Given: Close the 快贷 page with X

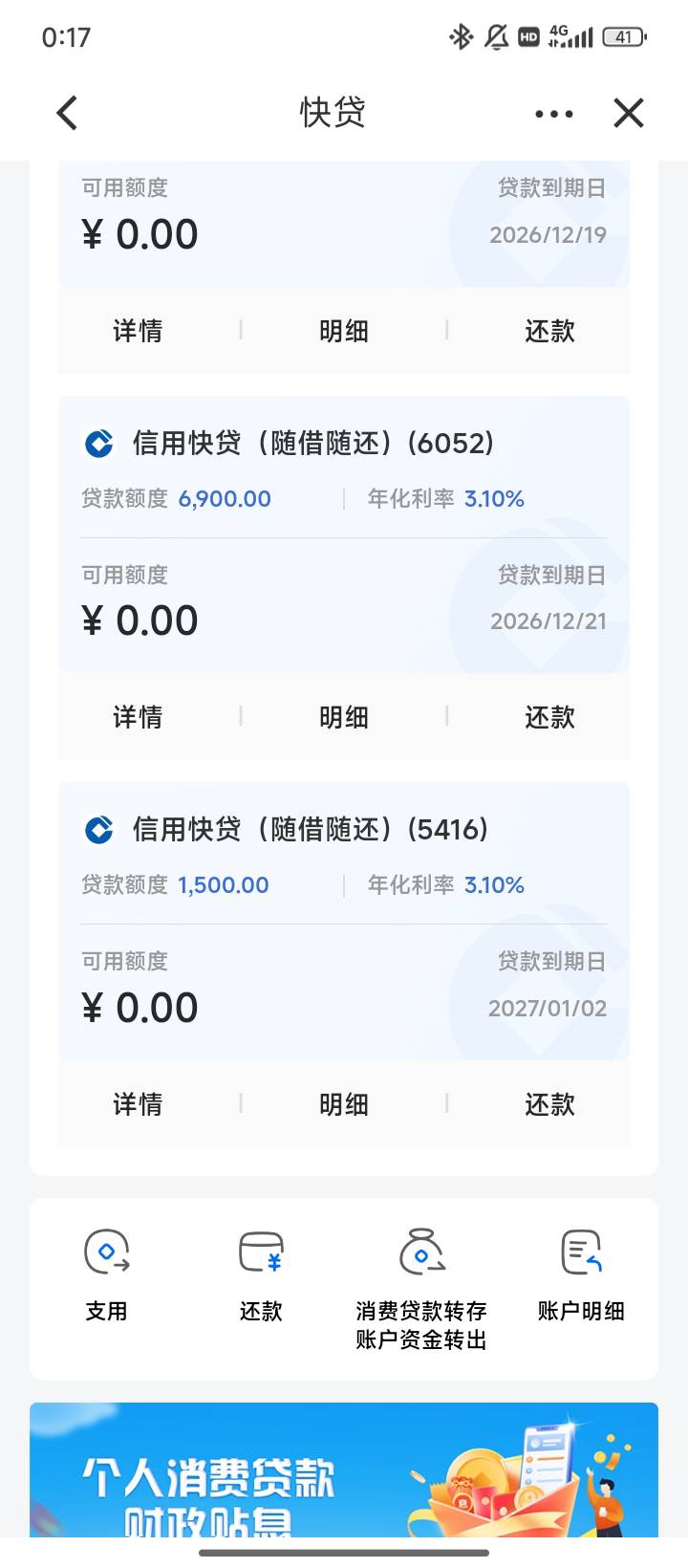Looking at the screenshot, I should click(x=629, y=113).
